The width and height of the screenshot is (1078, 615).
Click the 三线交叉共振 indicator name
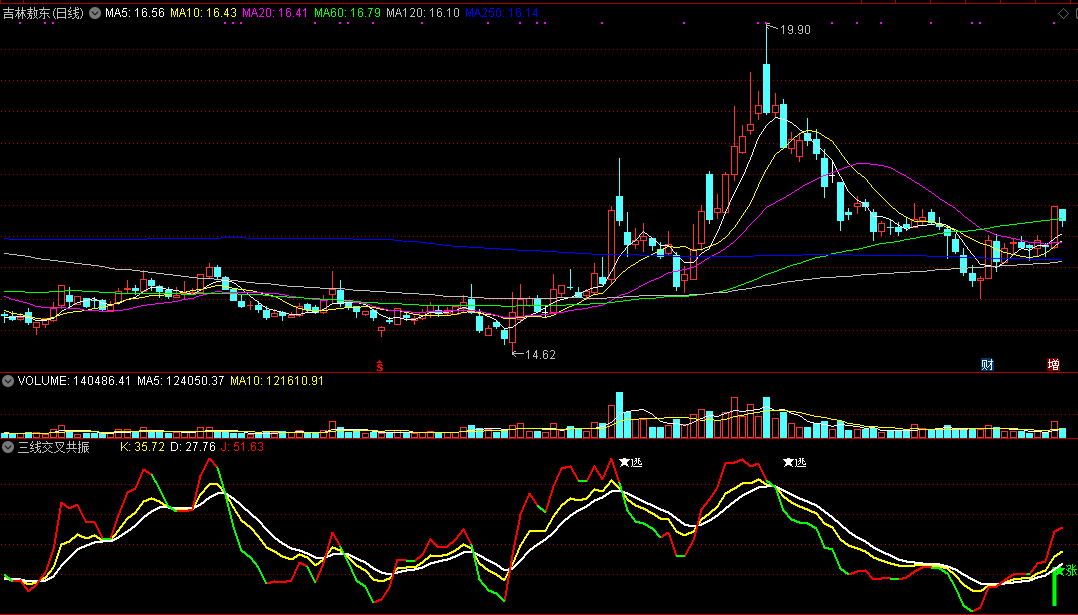(x=54, y=447)
